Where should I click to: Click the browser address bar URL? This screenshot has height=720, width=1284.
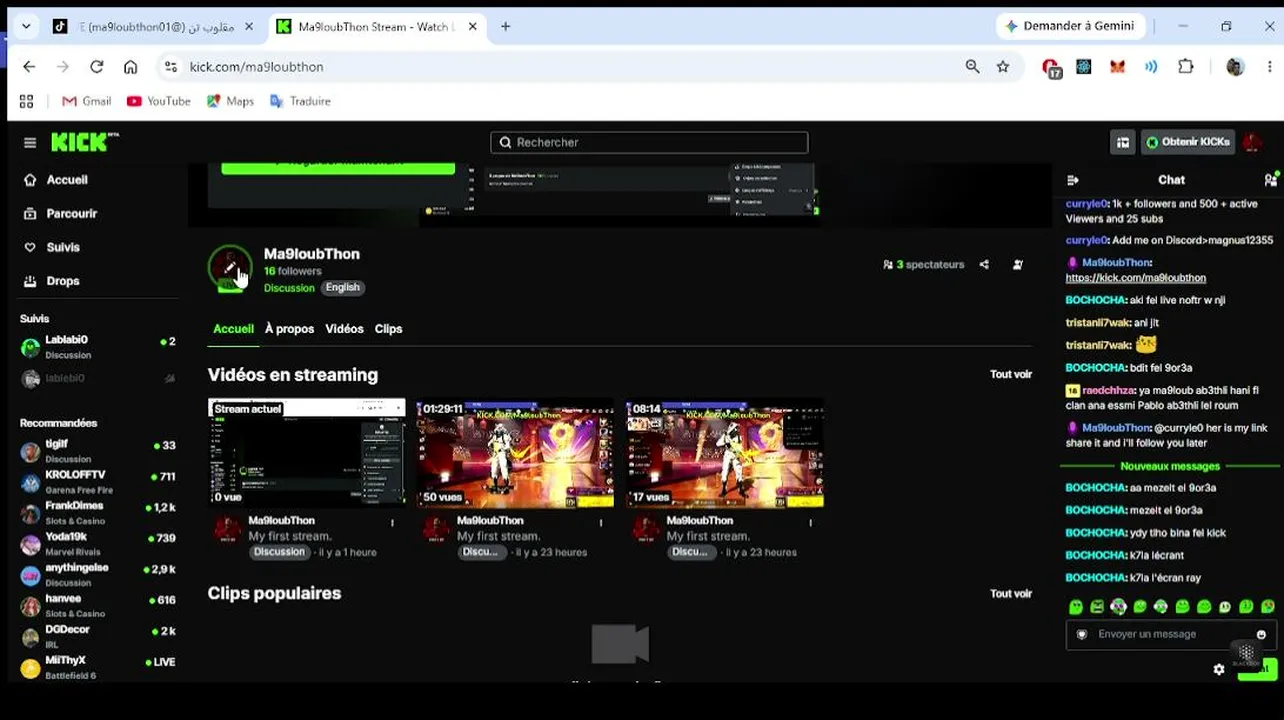click(x=256, y=67)
